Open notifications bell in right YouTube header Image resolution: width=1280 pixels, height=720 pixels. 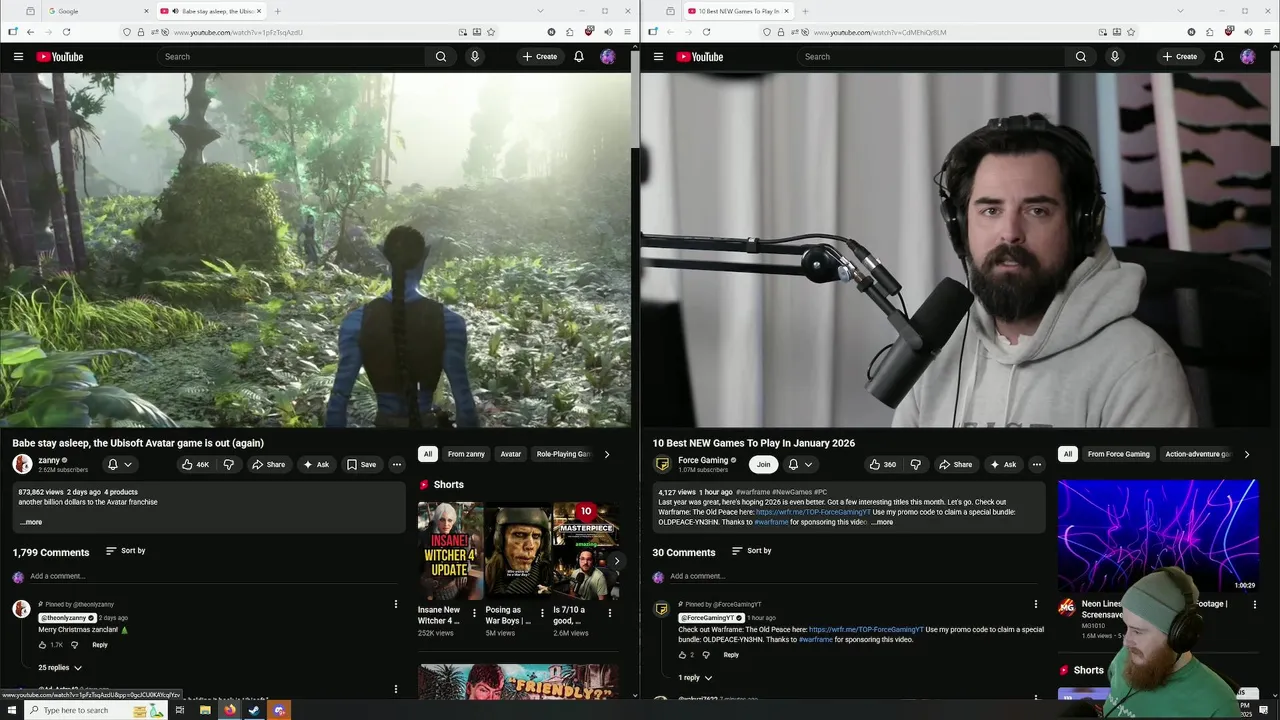click(x=1219, y=57)
